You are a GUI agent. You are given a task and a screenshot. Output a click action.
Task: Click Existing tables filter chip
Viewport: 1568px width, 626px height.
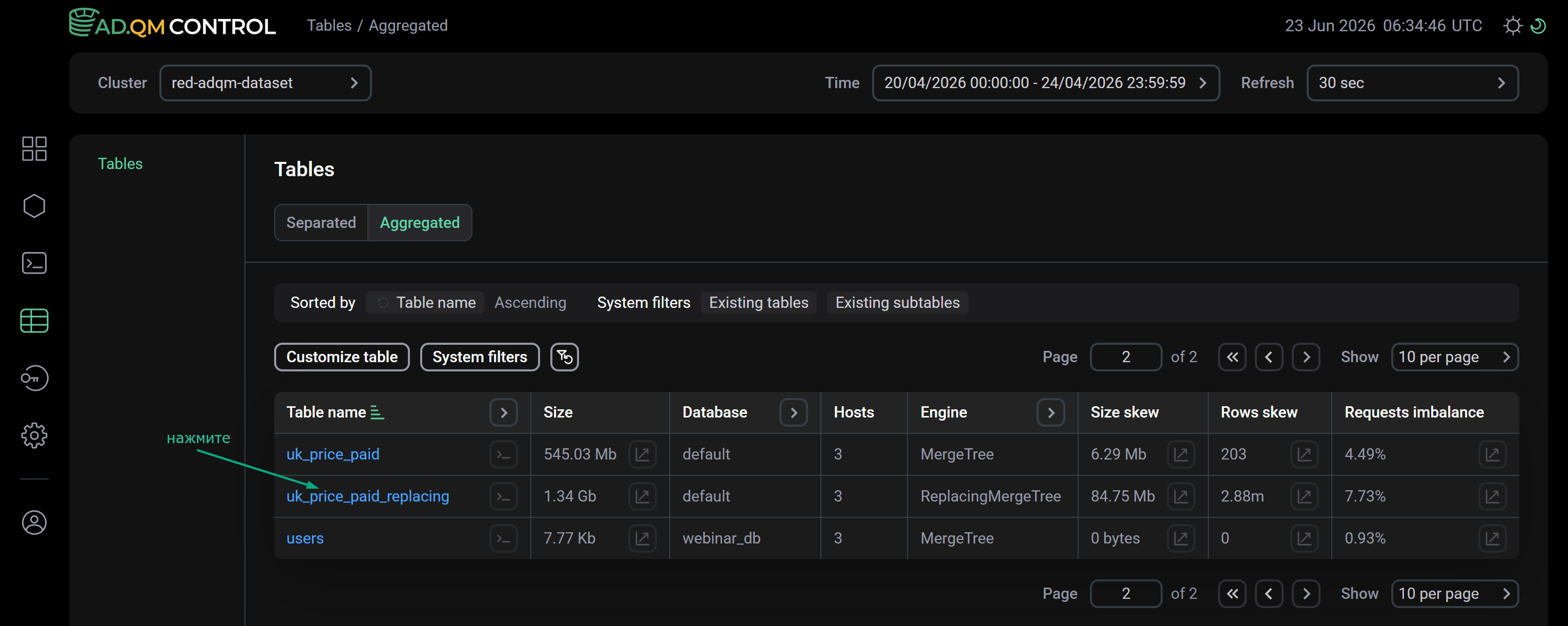pyautogui.click(x=758, y=302)
